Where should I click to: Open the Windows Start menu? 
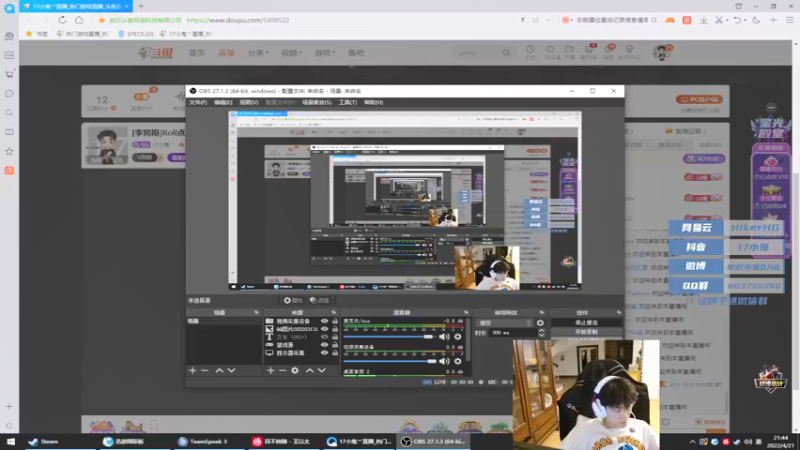[x=10, y=442]
